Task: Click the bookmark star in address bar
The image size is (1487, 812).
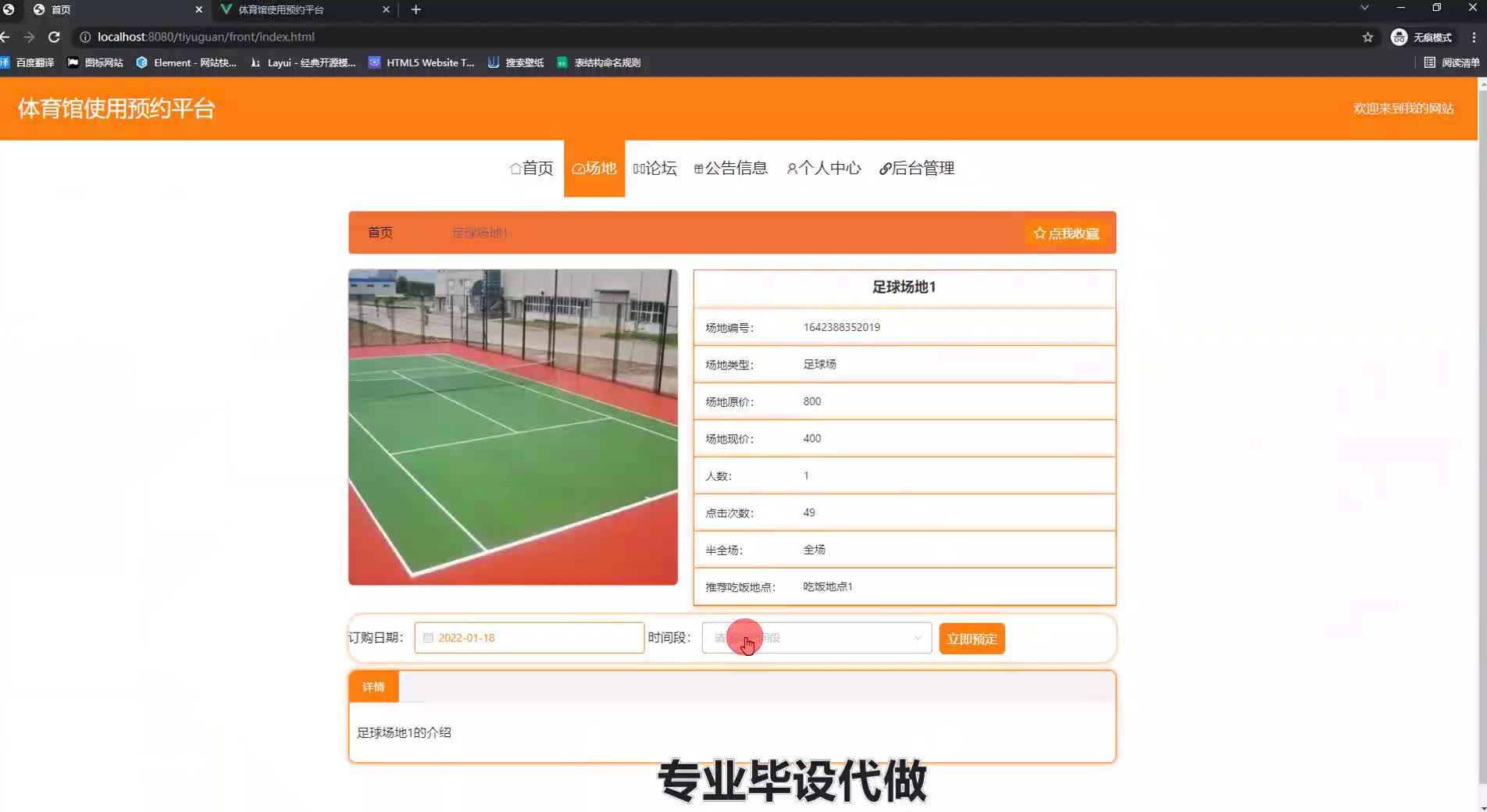Action: (1368, 37)
